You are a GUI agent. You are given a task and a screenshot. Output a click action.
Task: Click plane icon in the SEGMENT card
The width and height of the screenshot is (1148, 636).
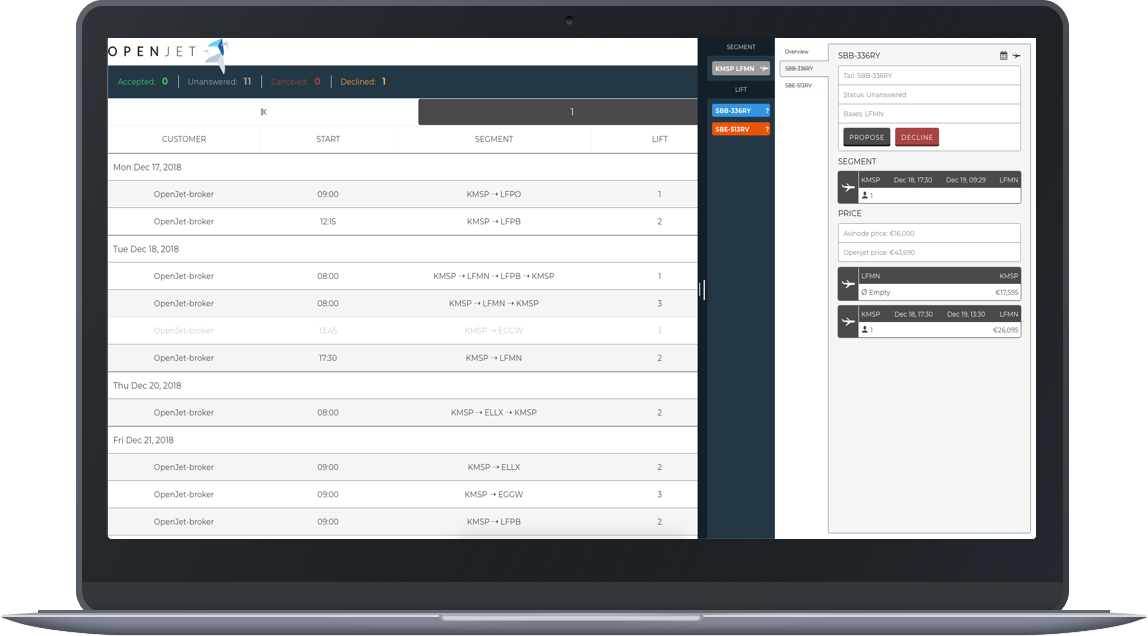(848, 188)
